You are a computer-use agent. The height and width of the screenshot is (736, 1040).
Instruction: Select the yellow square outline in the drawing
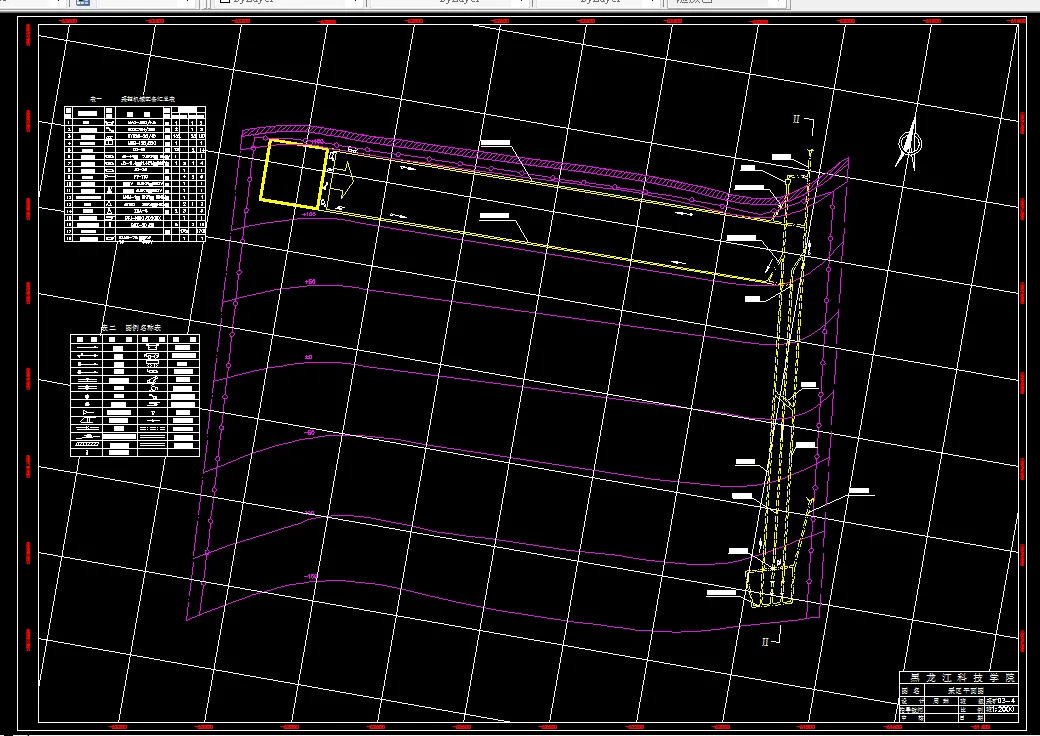(294, 174)
